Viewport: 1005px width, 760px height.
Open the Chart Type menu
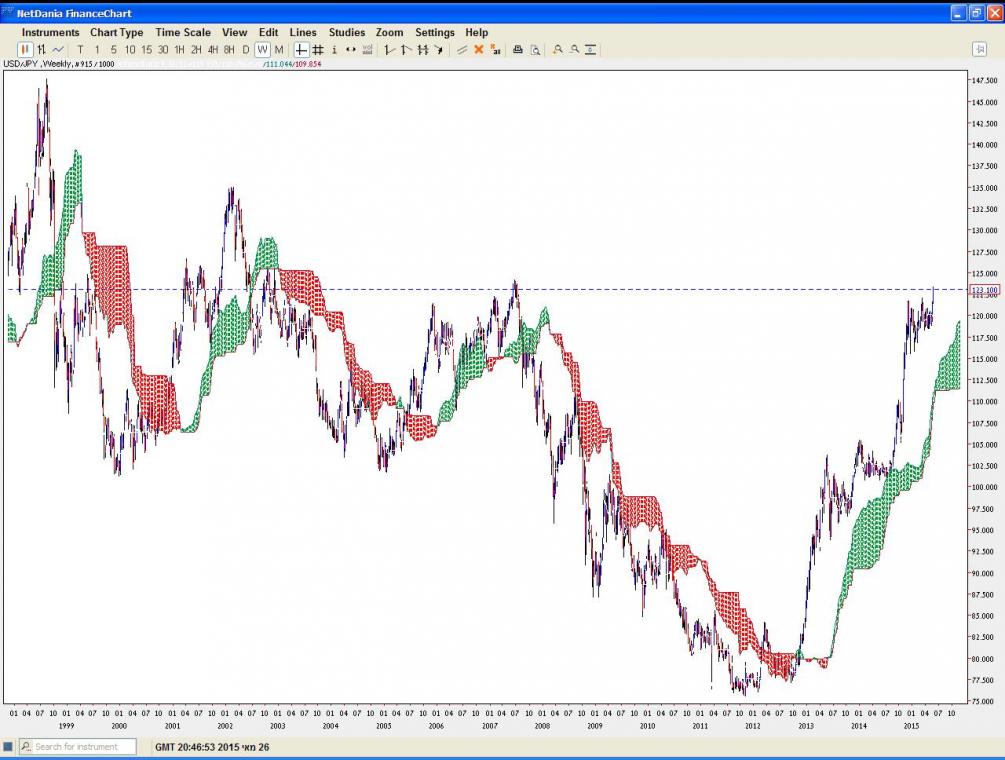click(117, 32)
